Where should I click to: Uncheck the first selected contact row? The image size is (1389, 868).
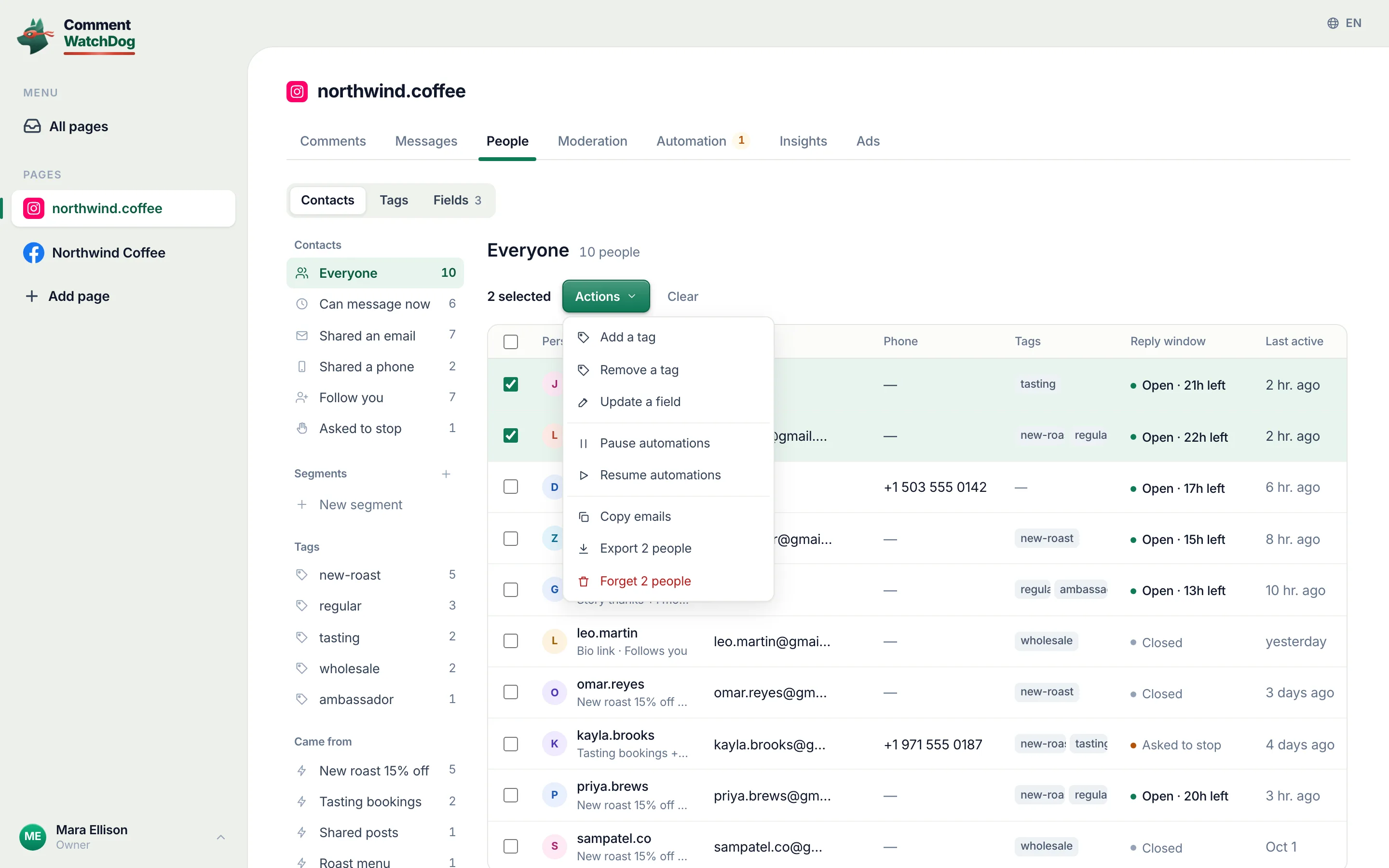[x=510, y=384]
